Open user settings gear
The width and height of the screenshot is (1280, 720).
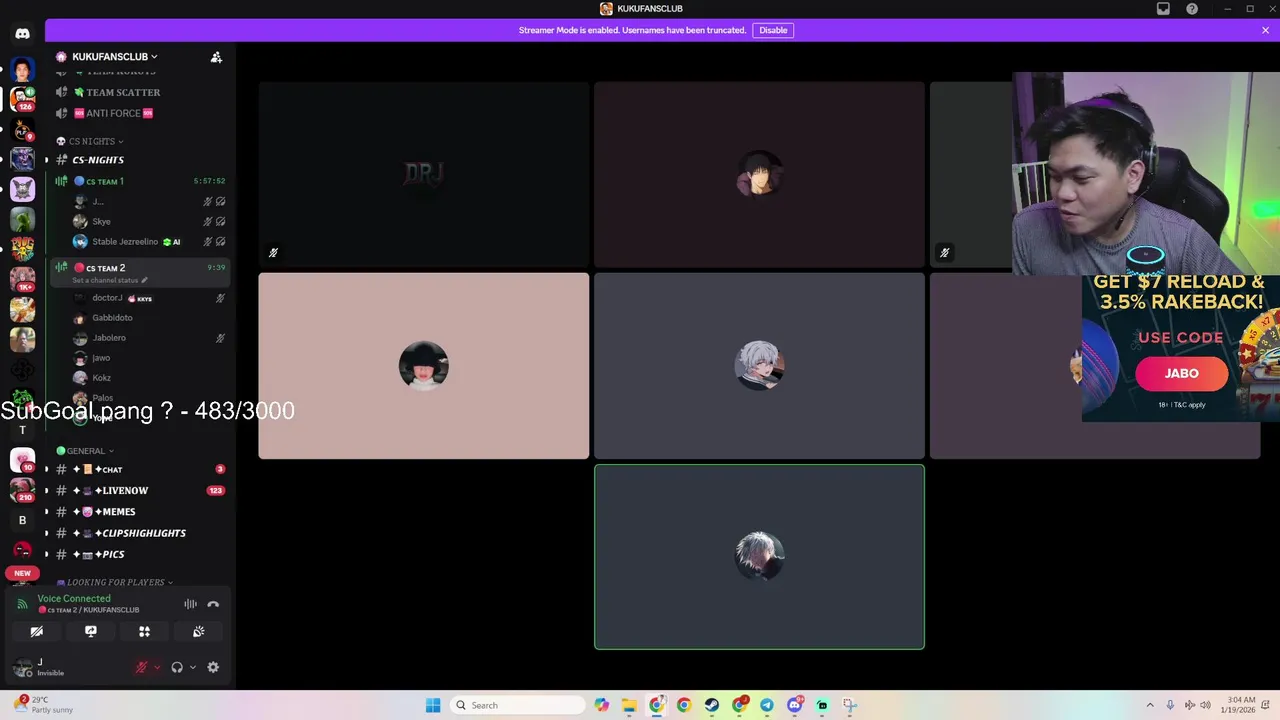click(x=213, y=667)
